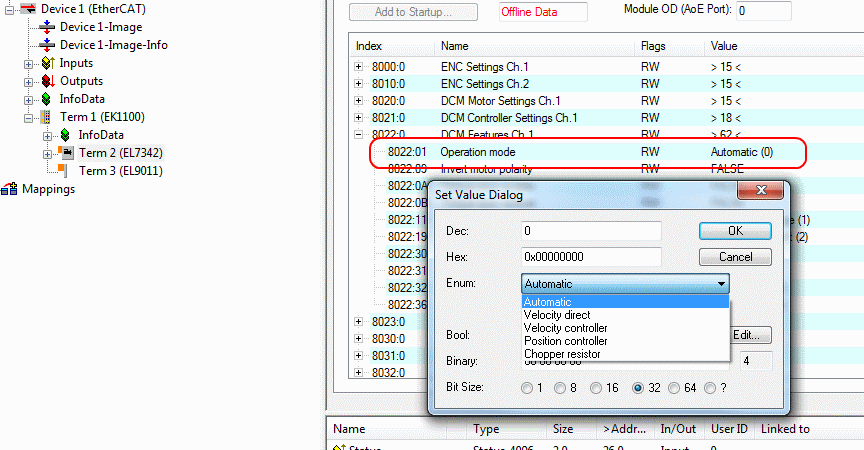Click the Inputs node icon

click(x=48, y=63)
